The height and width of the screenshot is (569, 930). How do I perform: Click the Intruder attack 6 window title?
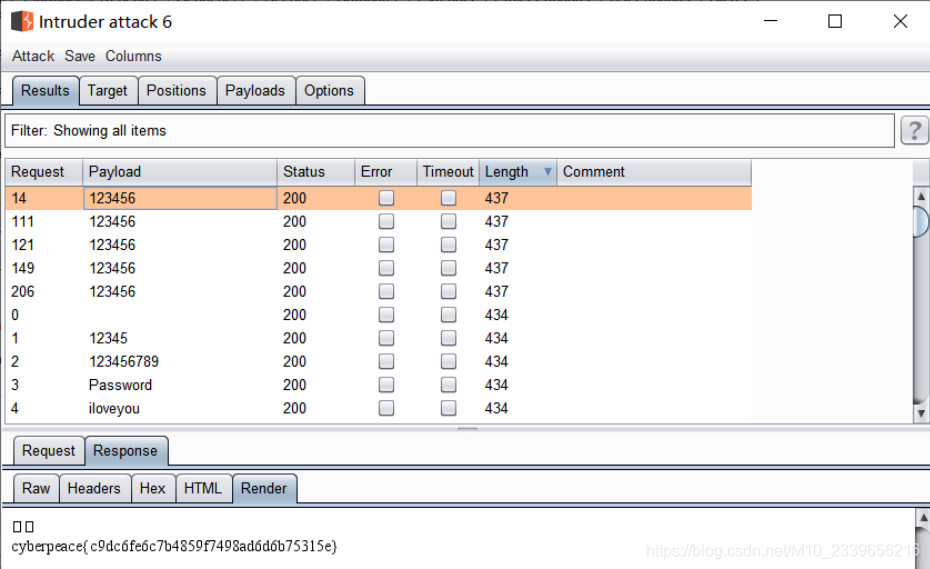106,22
